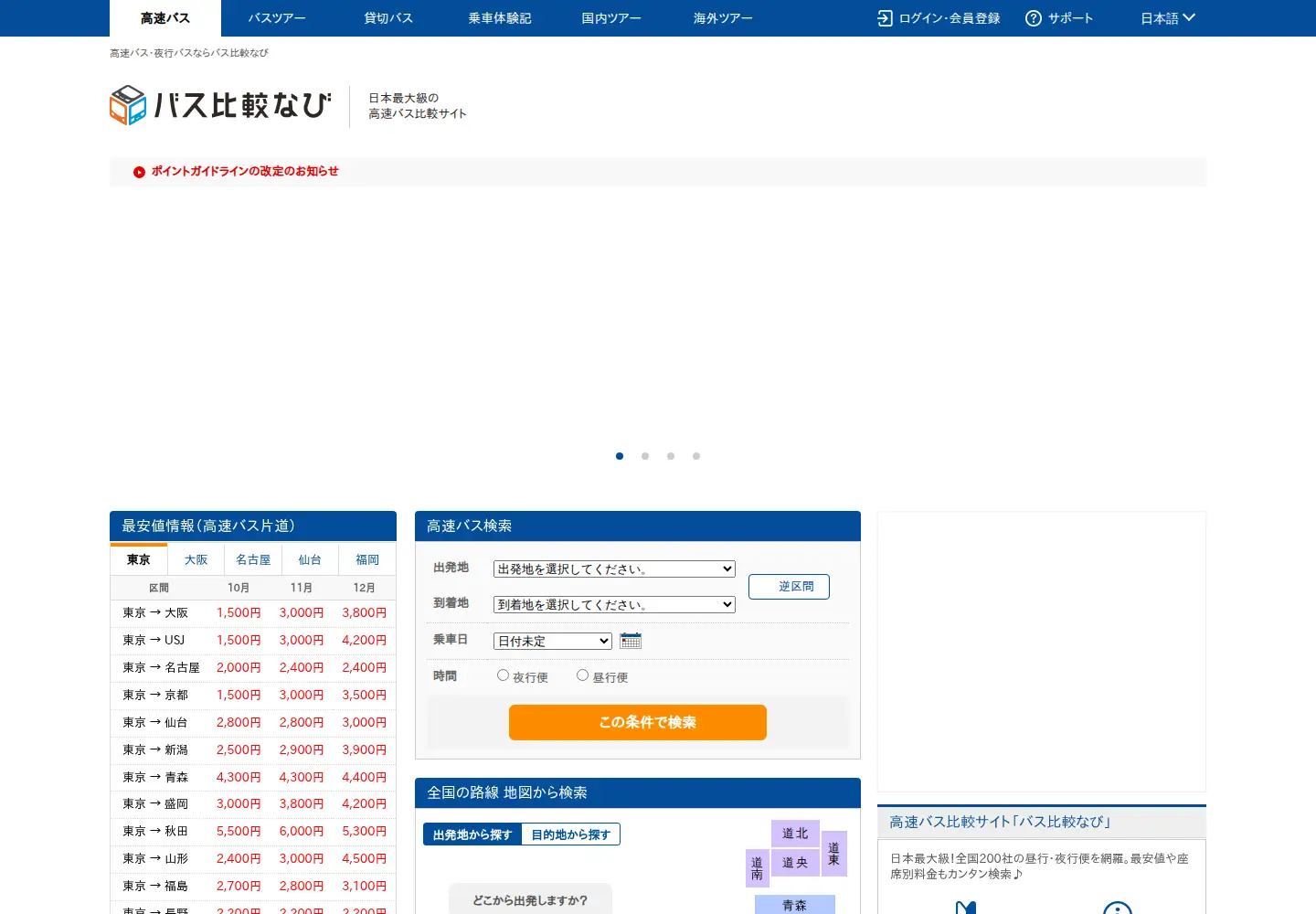Select the 名古屋 price tab

253,559
